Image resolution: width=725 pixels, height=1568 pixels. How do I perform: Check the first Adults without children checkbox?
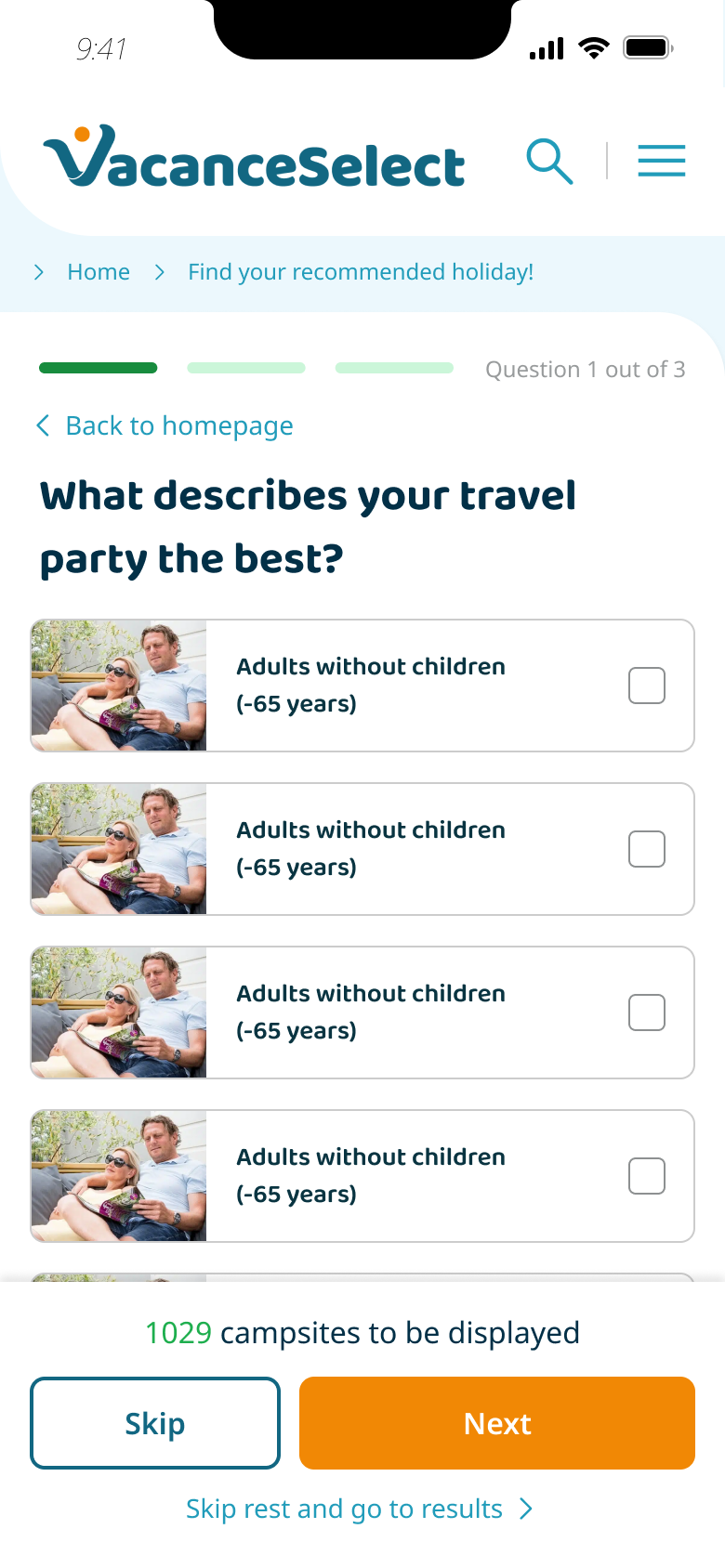pyautogui.click(x=647, y=686)
